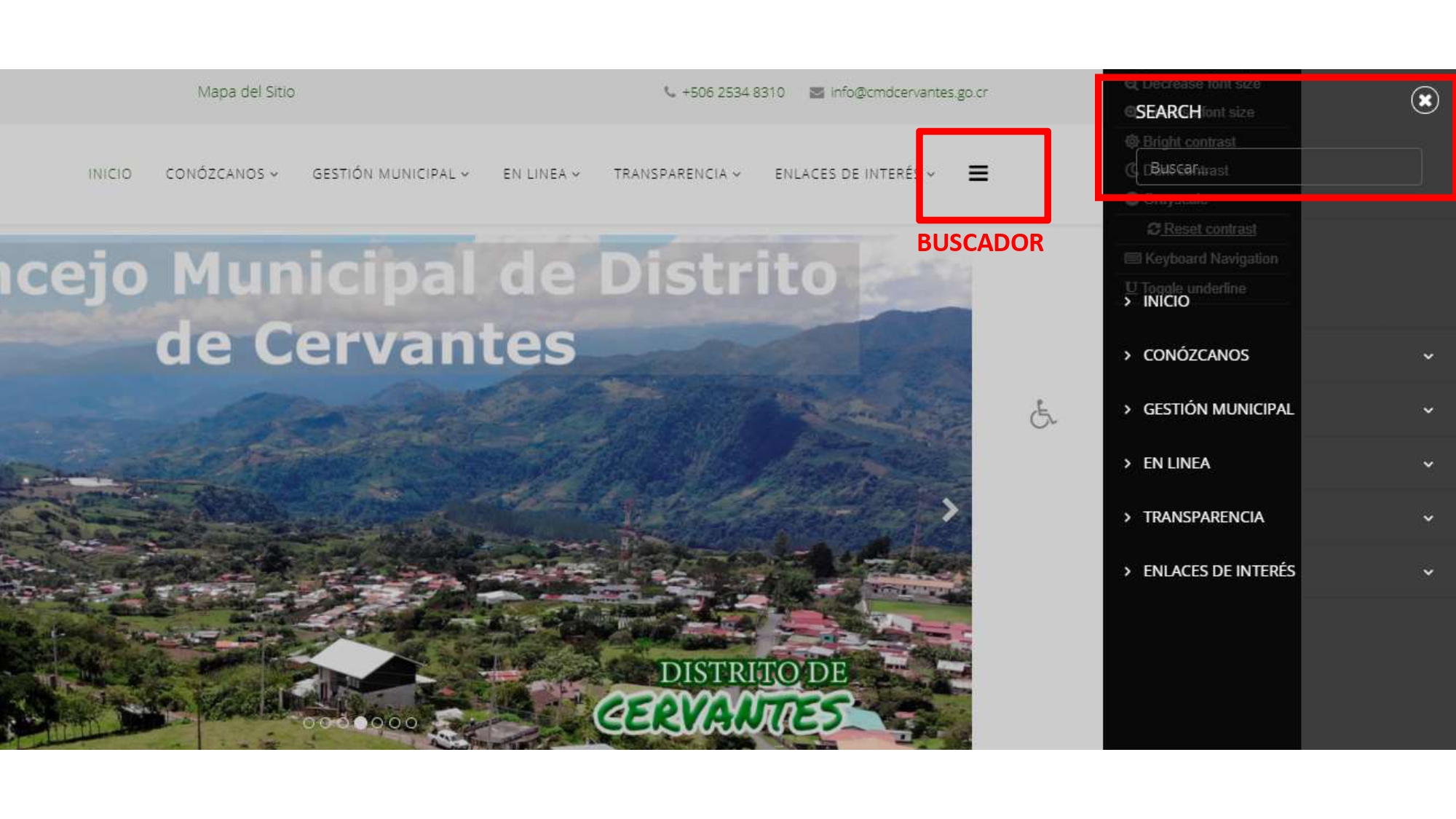
Task: Select the first slide indicator dot
Action: coord(309,723)
